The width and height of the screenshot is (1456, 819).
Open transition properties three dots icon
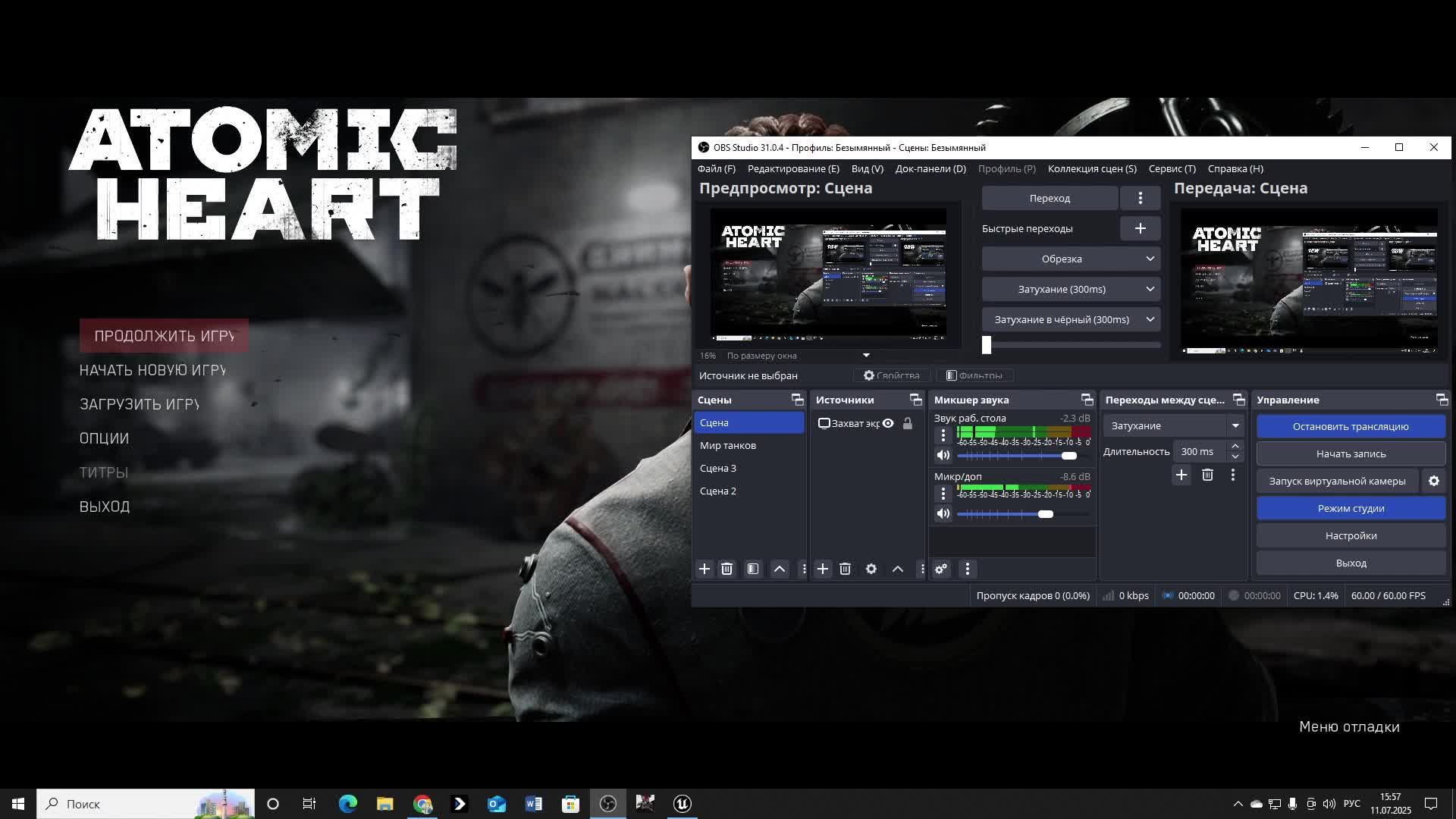[x=1233, y=475]
